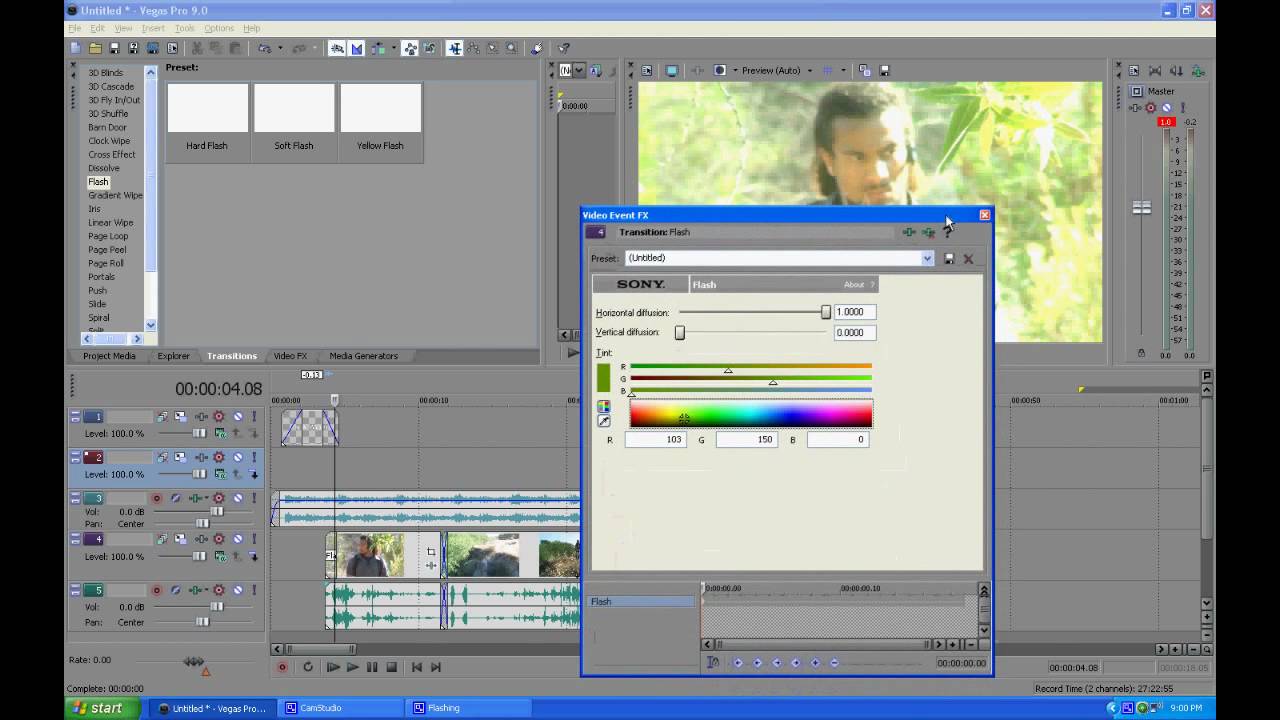Open the Preset dropdown in Video Event FX

927,259
